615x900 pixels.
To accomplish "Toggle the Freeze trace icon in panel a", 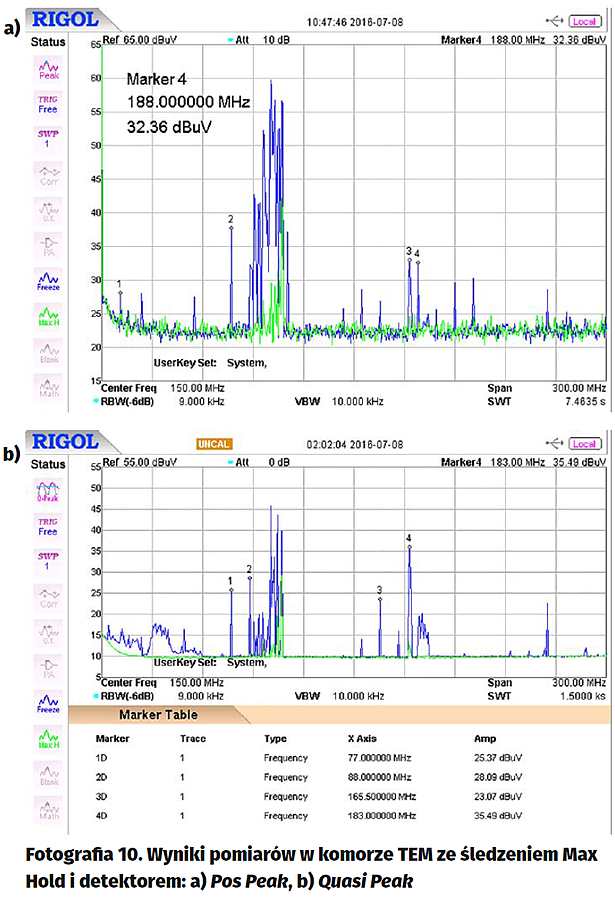I will [48, 281].
